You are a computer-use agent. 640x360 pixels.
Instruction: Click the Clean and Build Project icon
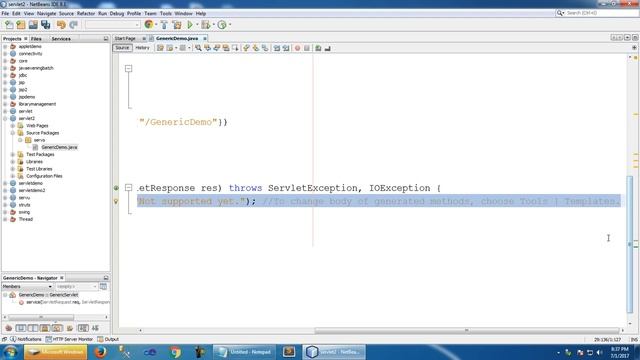[177, 25]
